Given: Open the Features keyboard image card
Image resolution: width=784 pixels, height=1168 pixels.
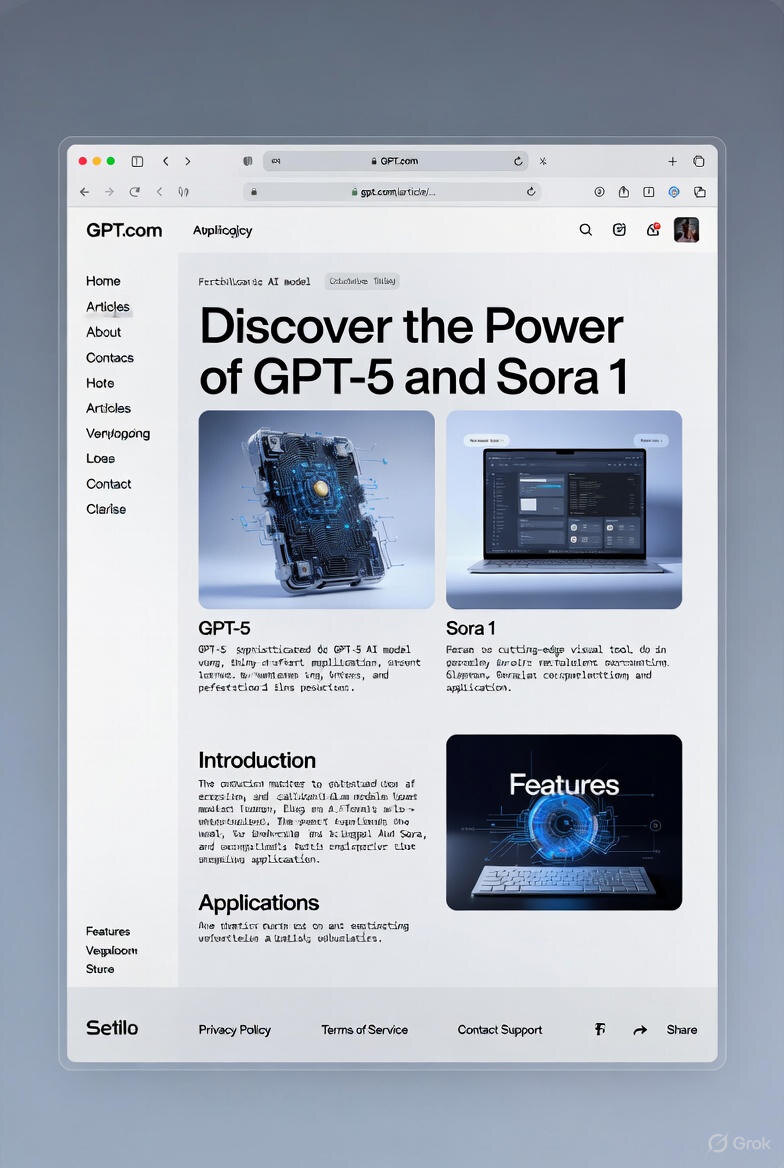Looking at the screenshot, I should tap(564, 822).
